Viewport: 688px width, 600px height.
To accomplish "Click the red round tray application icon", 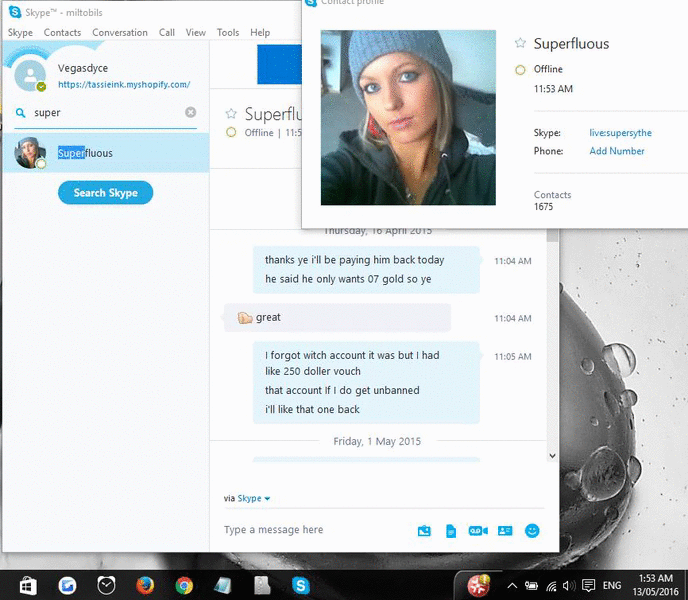I will 478,586.
